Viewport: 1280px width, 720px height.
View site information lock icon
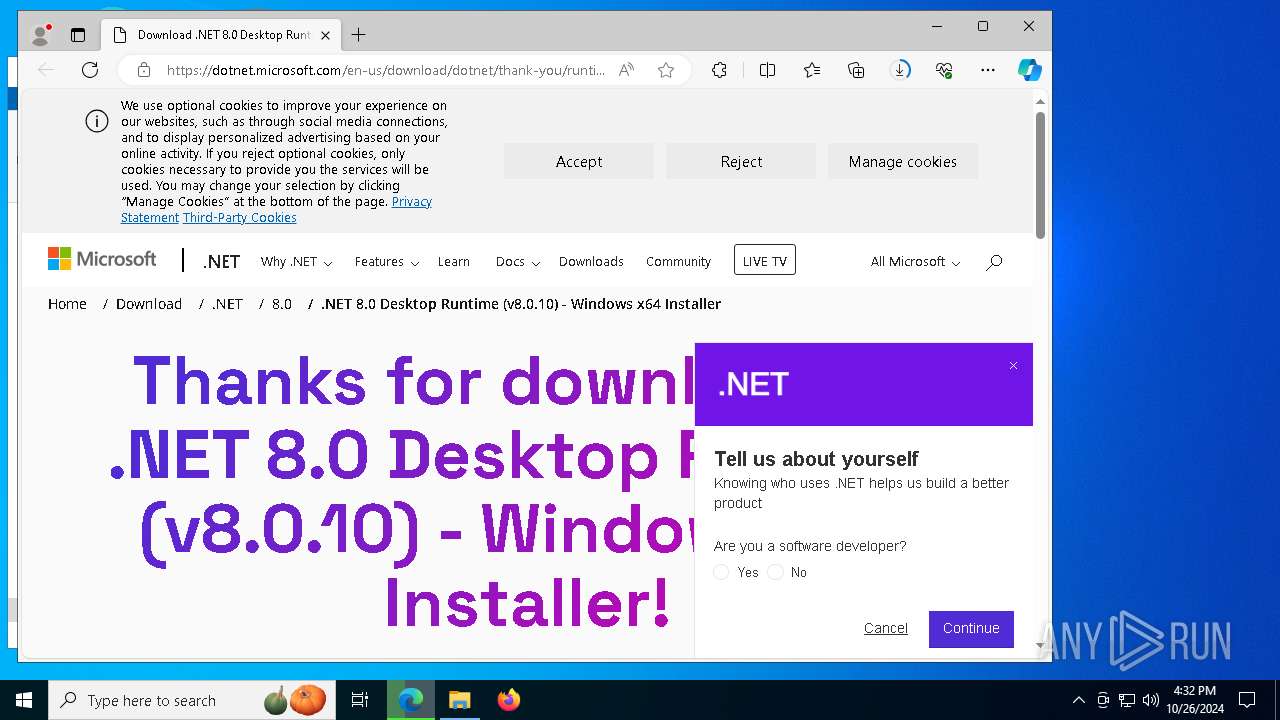tap(144, 70)
